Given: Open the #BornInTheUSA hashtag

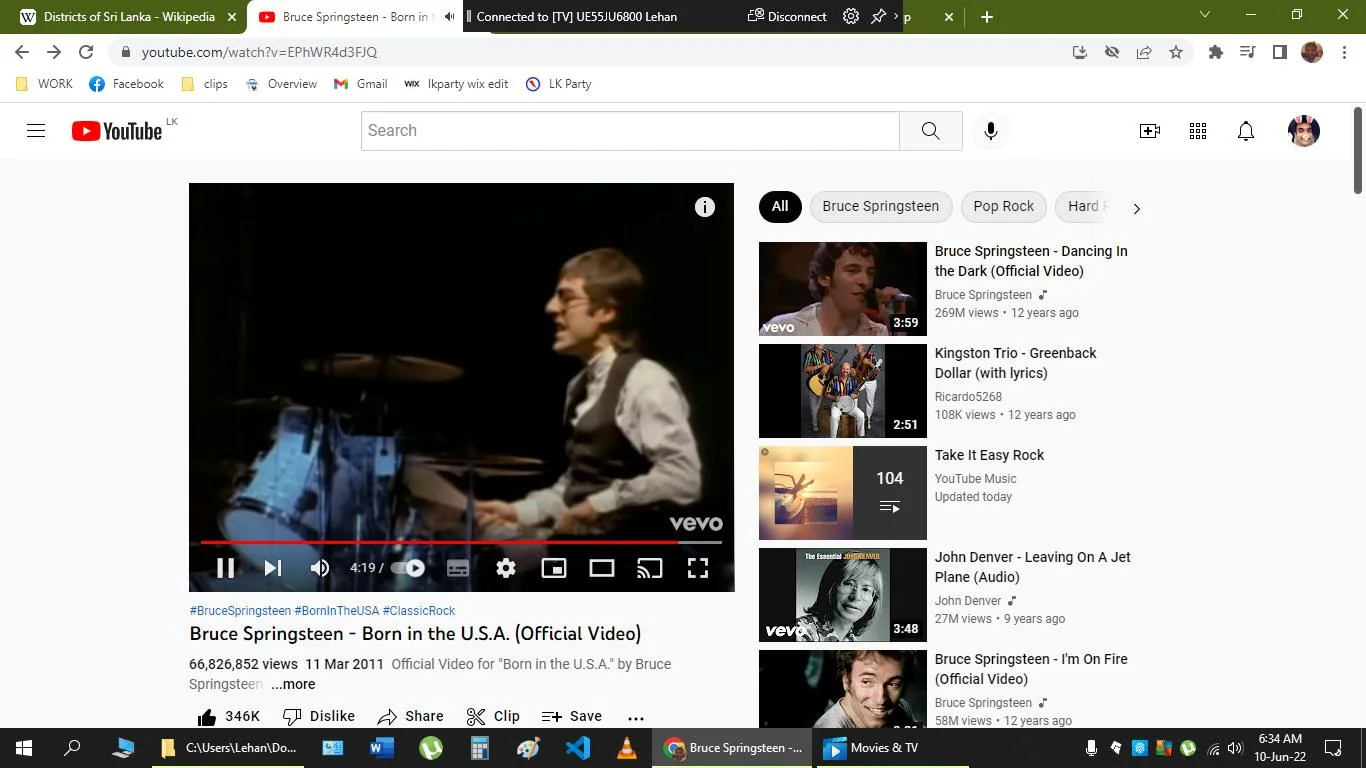Looking at the screenshot, I should (x=337, y=610).
